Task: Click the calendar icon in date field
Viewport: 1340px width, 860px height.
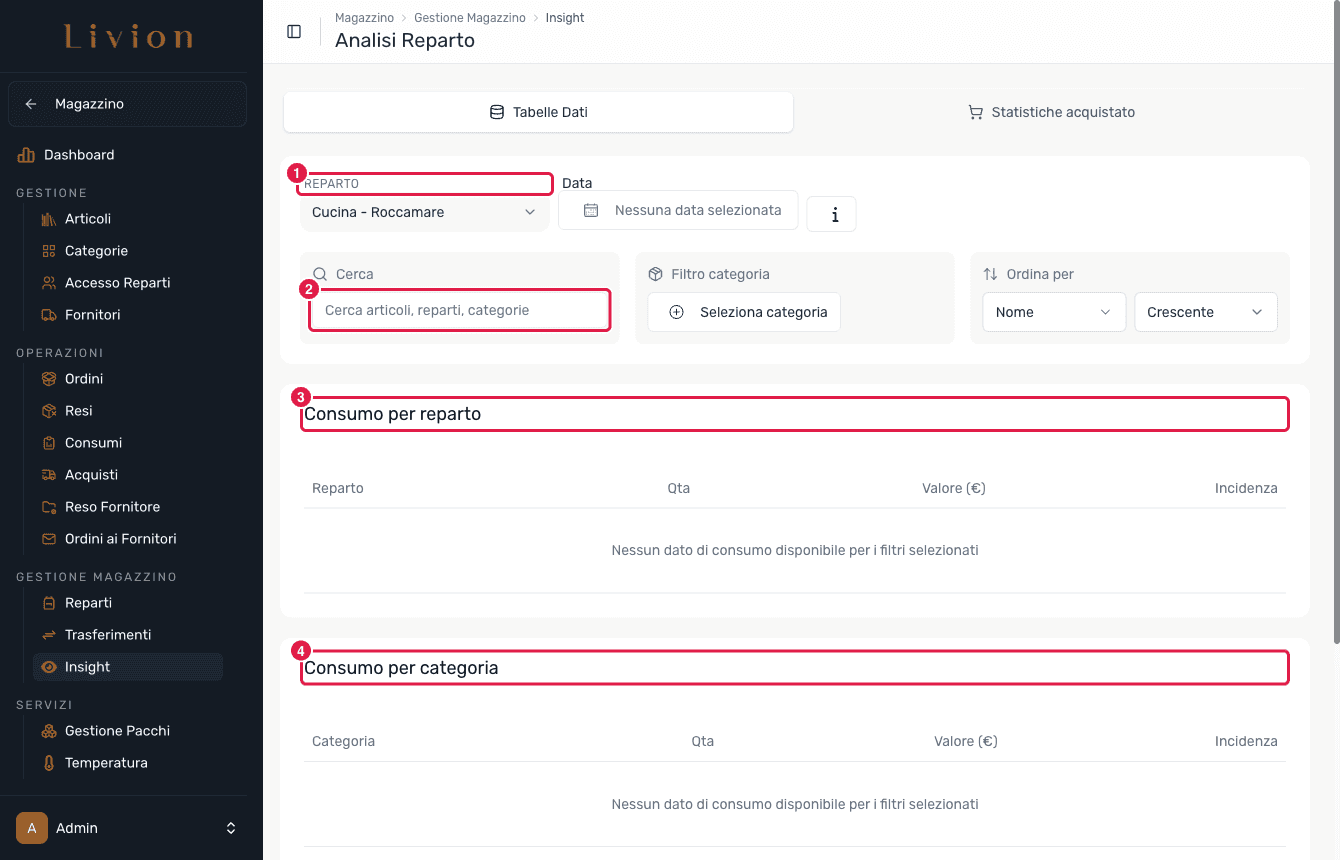Action: [x=591, y=210]
